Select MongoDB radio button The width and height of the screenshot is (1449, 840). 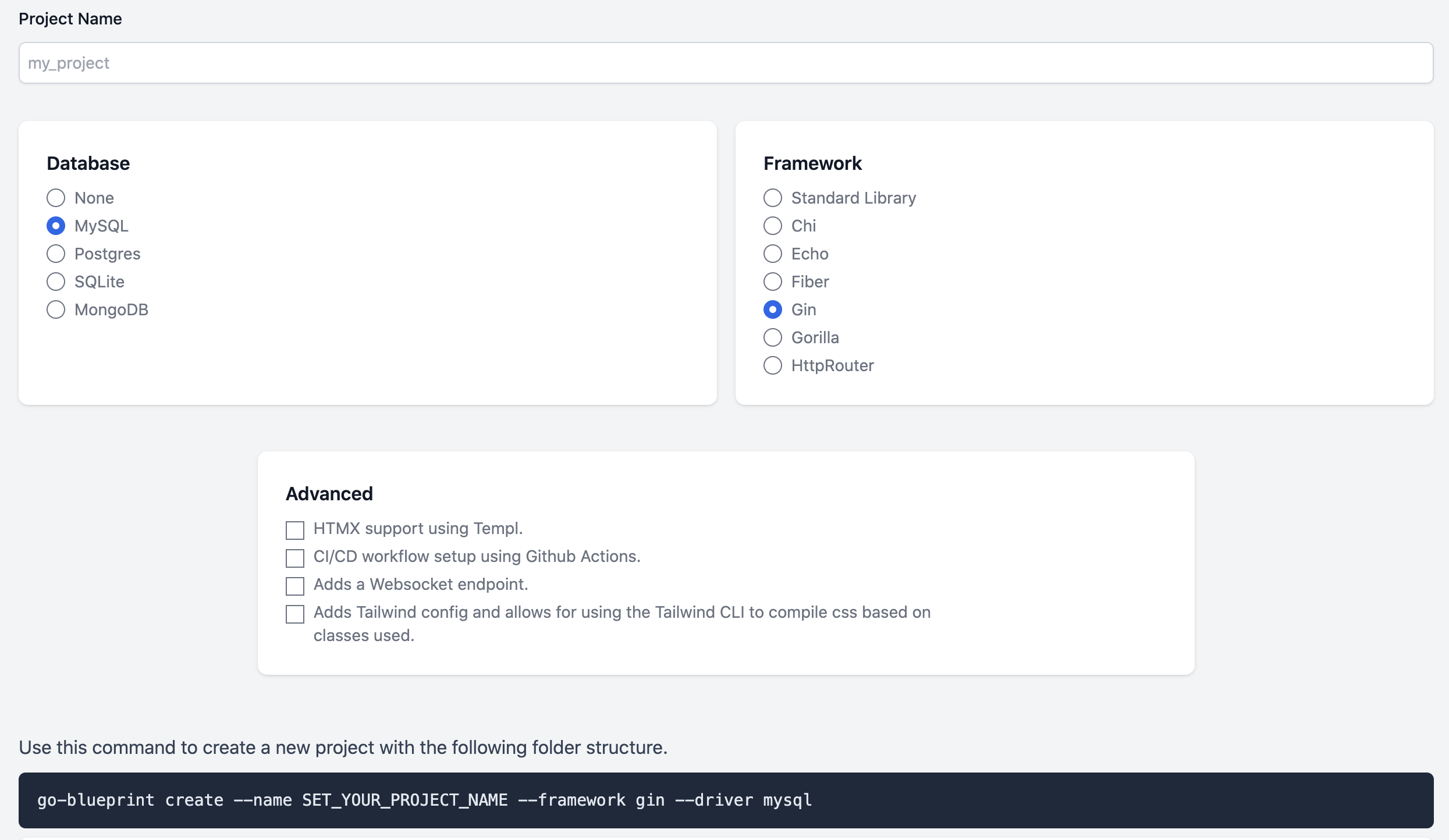click(x=56, y=309)
